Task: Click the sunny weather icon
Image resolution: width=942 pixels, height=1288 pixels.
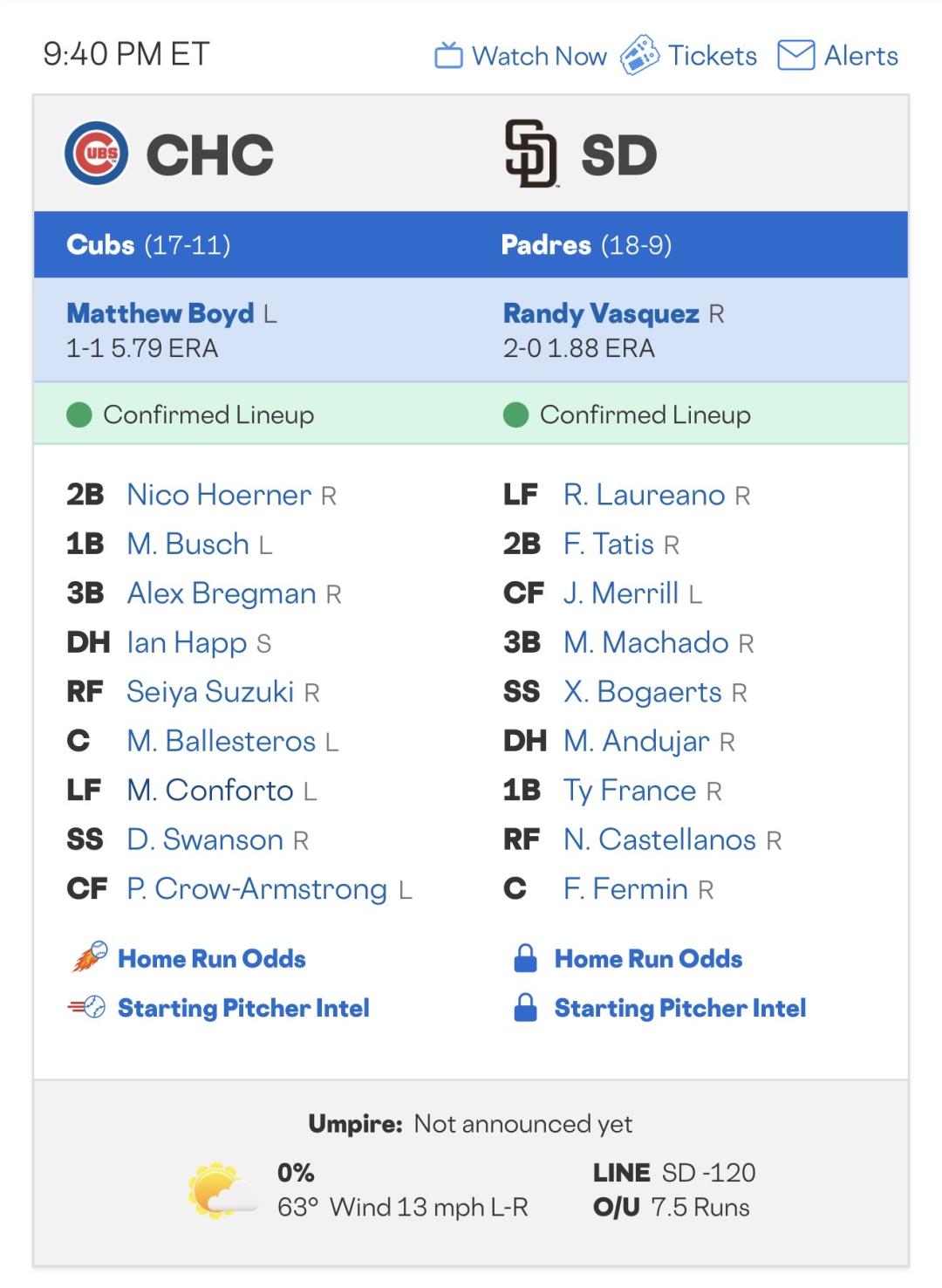Action: tap(220, 1190)
